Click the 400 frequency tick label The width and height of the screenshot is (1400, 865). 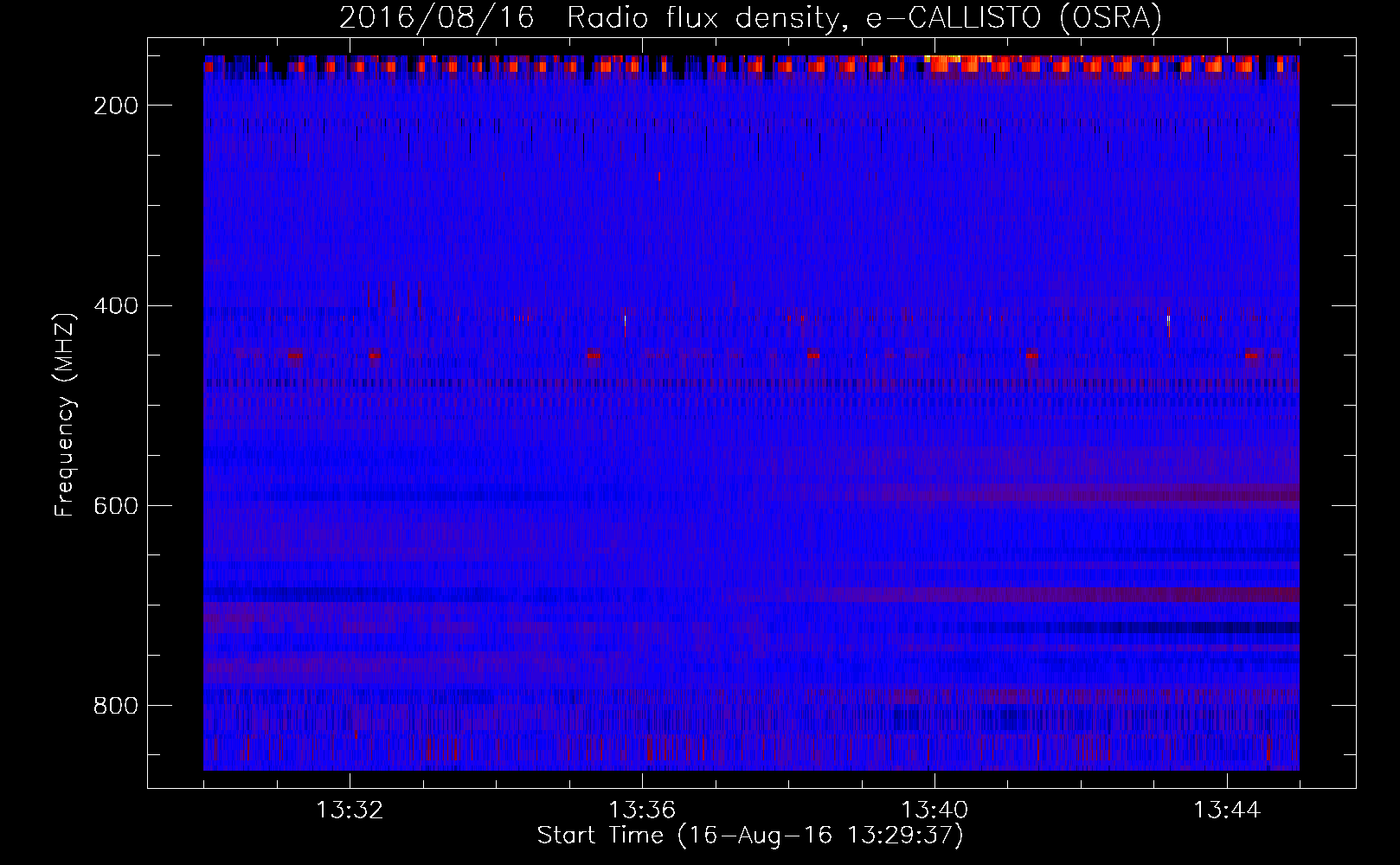116,306
